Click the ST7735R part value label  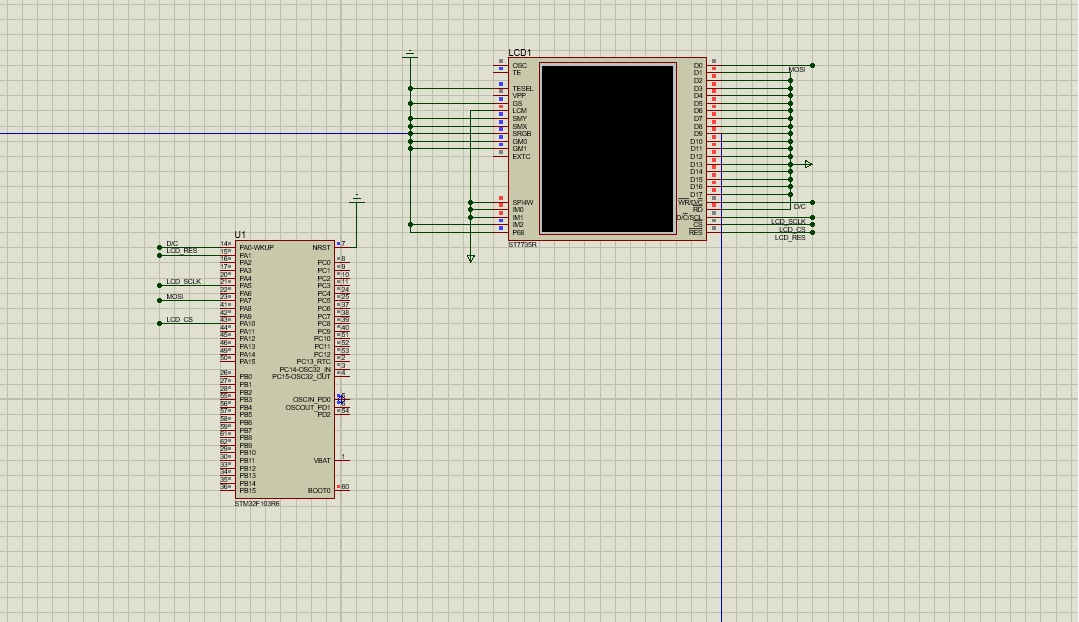[523, 245]
